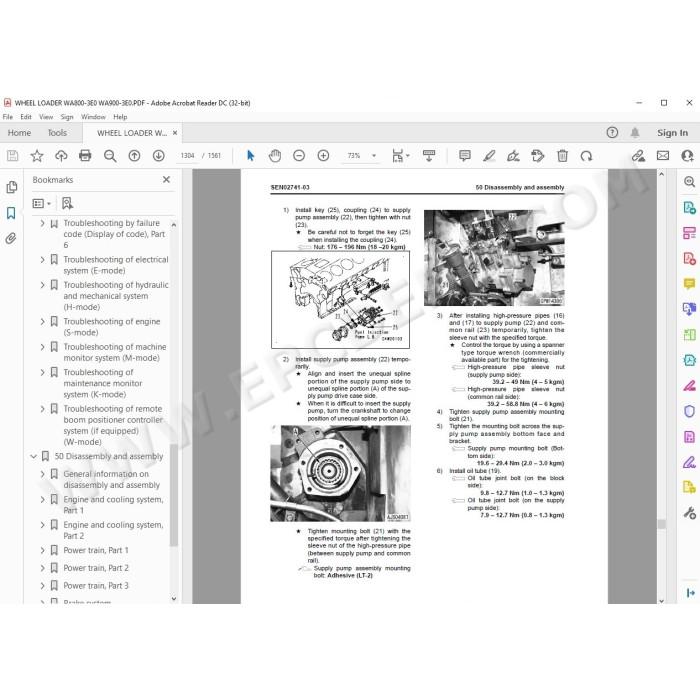The height and width of the screenshot is (700, 700).
Task: Open the Sign menu
Action: pyautogui.click(x=67, y=117)
